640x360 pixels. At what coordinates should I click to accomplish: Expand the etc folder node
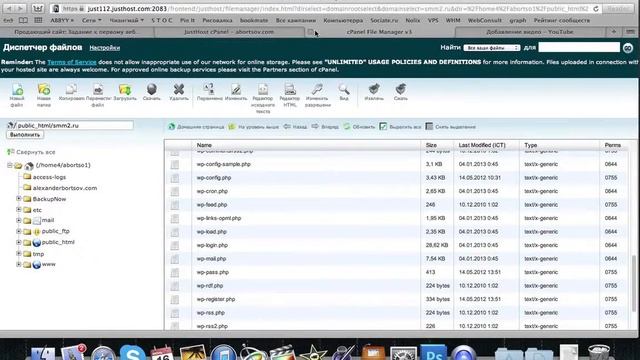18,209
